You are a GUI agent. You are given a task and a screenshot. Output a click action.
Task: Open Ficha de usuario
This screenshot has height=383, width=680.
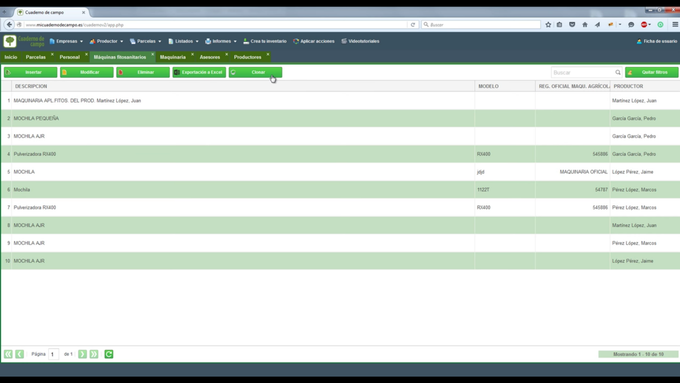pyautogui.click(x=657, y=41)
